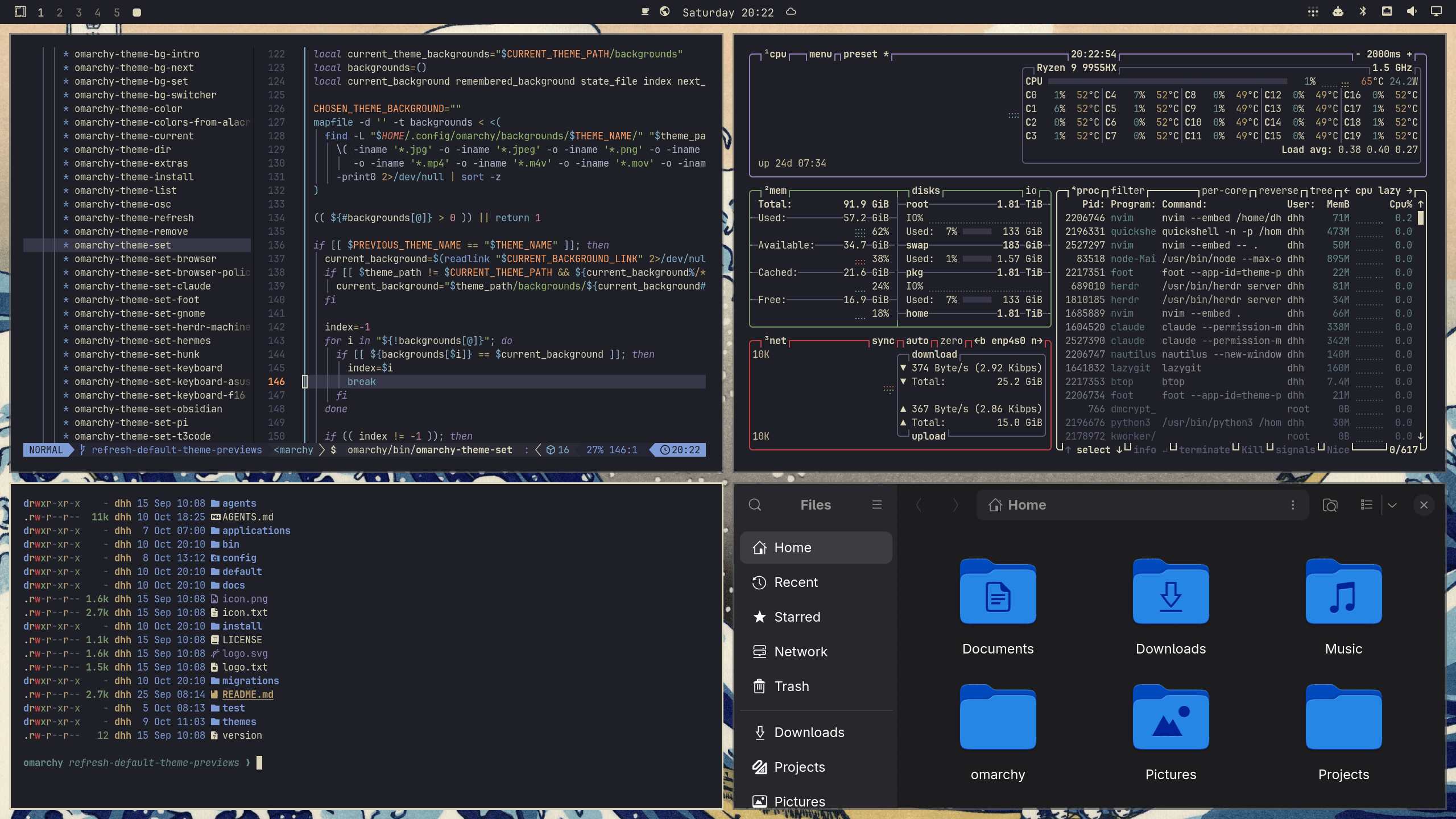Toggle reverse sorting in btop
The image size is (1456, 819).
[1278, 191]
